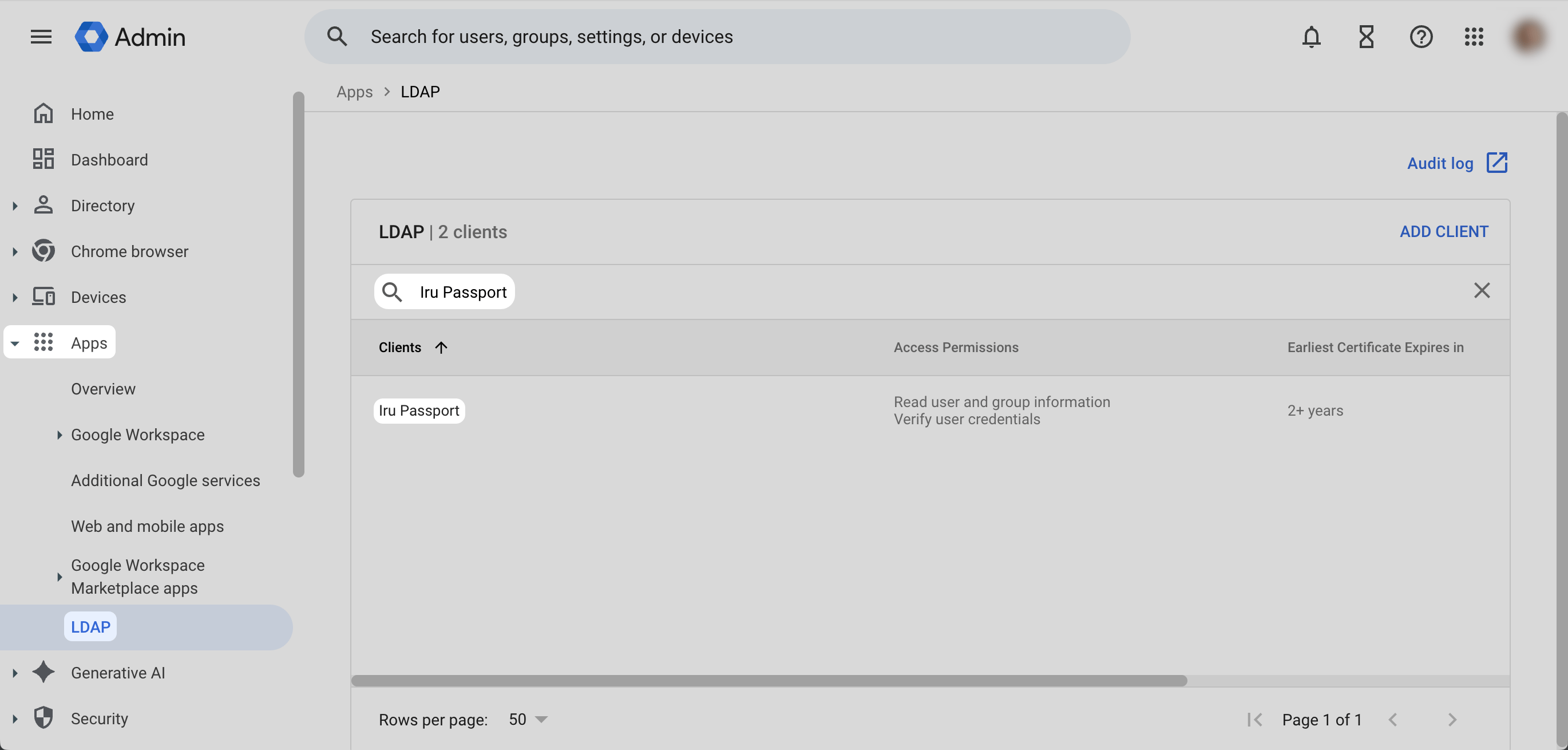
Task: Go to first page of results
Action: (x=1254, y=720)
